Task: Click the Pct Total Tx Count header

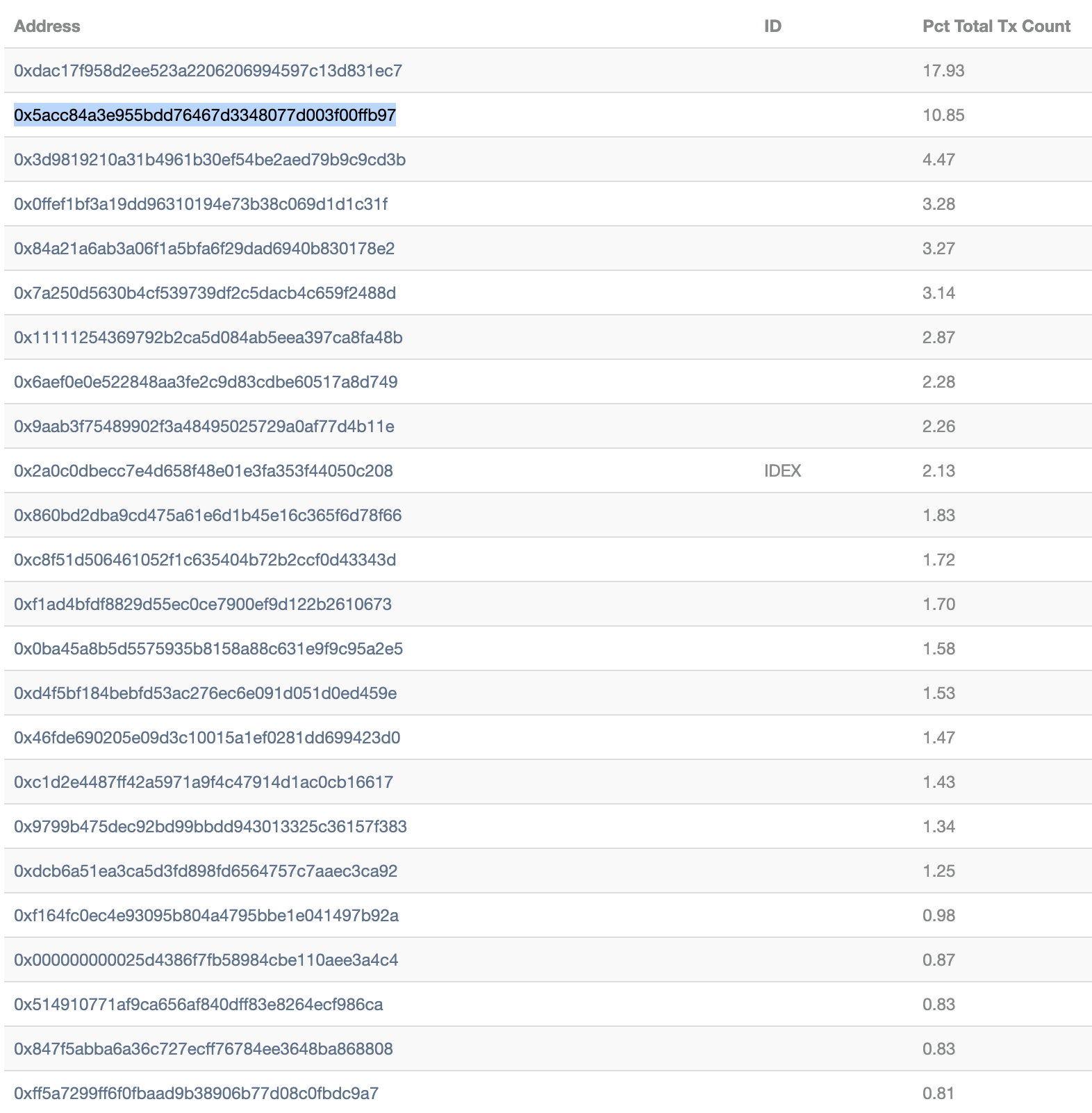Action: click(x=996, y=26)
